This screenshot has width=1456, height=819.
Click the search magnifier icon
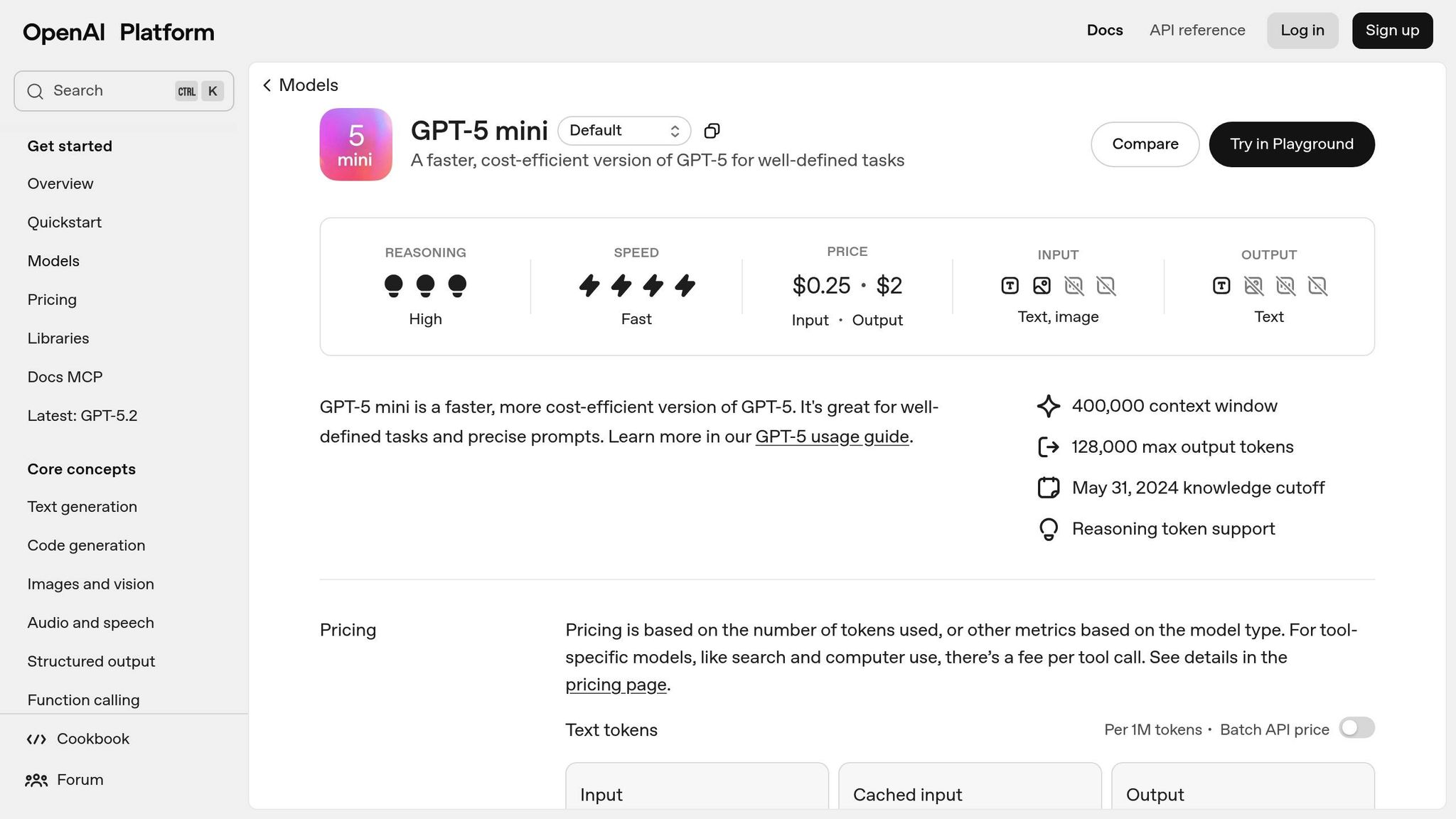click(x=35, y=91)
